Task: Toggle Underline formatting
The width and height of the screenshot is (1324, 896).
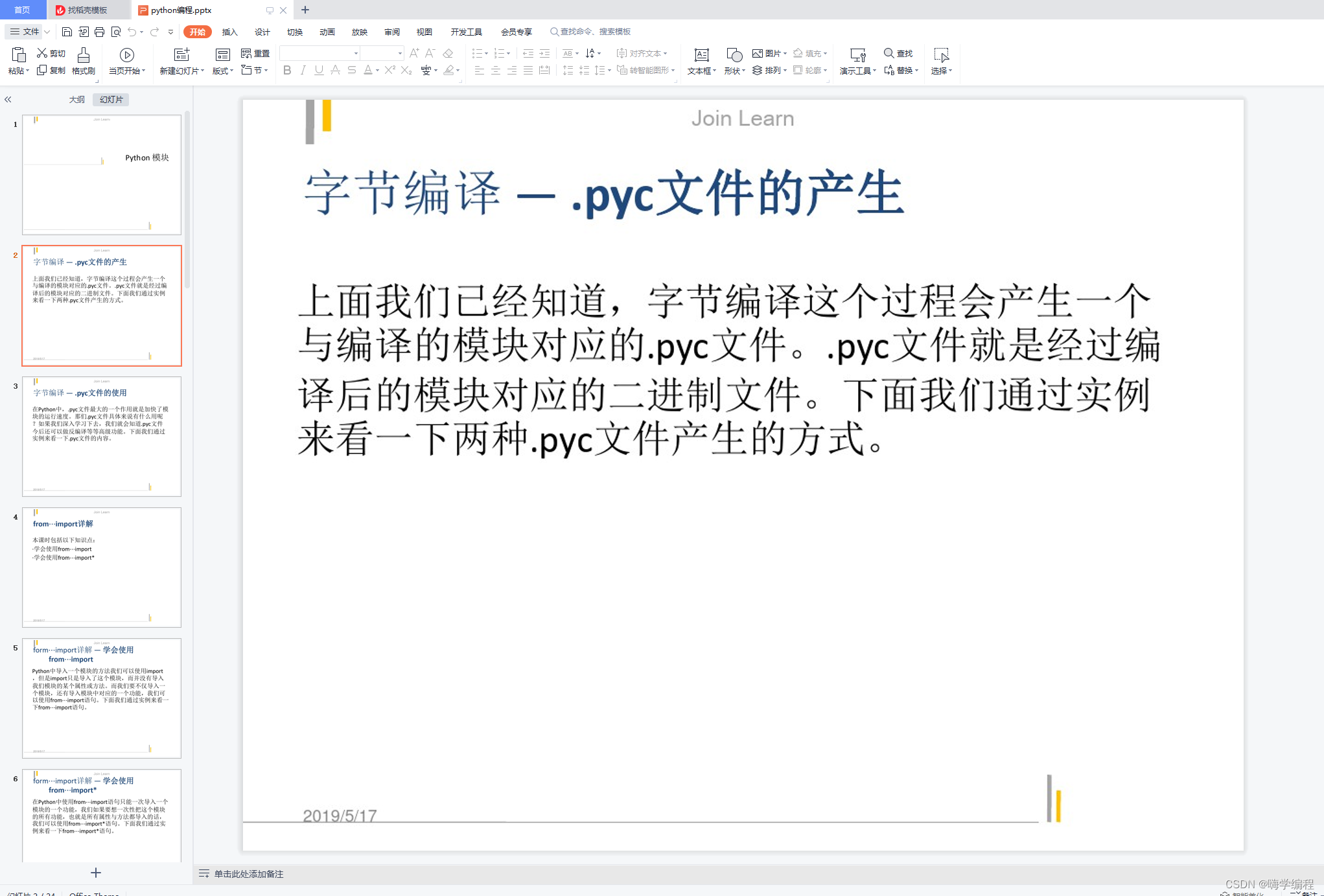Action: (x=319, y=70)
